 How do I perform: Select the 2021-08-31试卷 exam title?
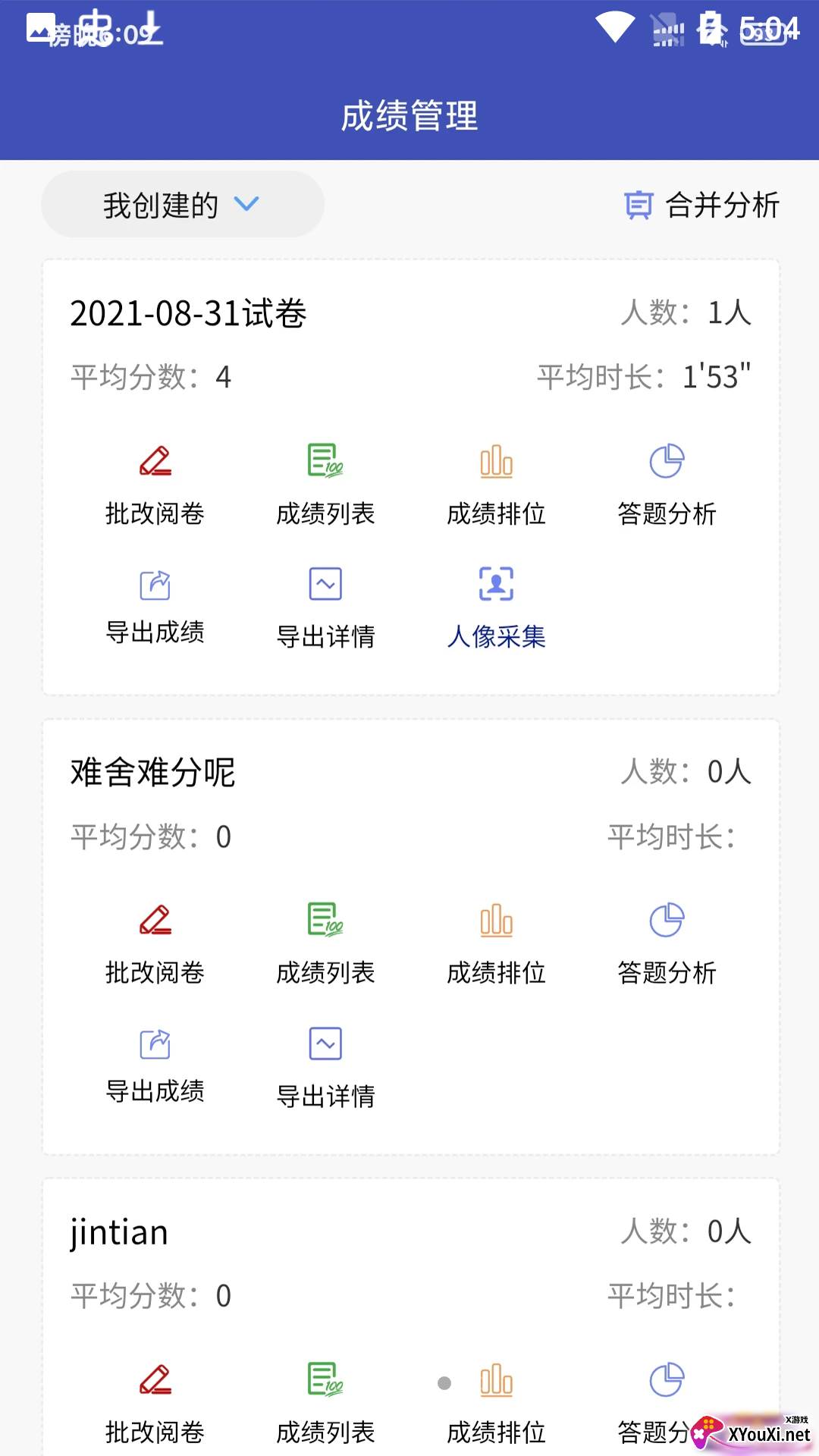coord(188,313)
